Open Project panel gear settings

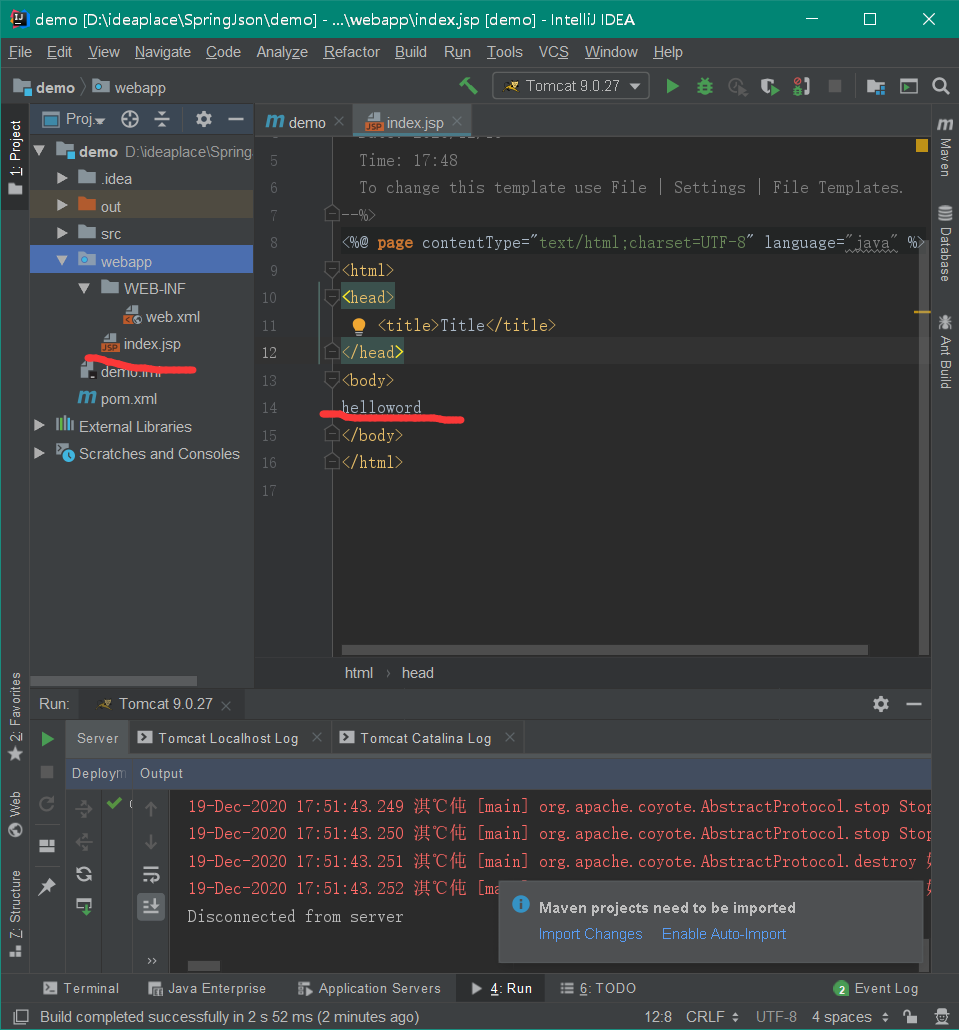pyautogui.click(x=204, y=119)
